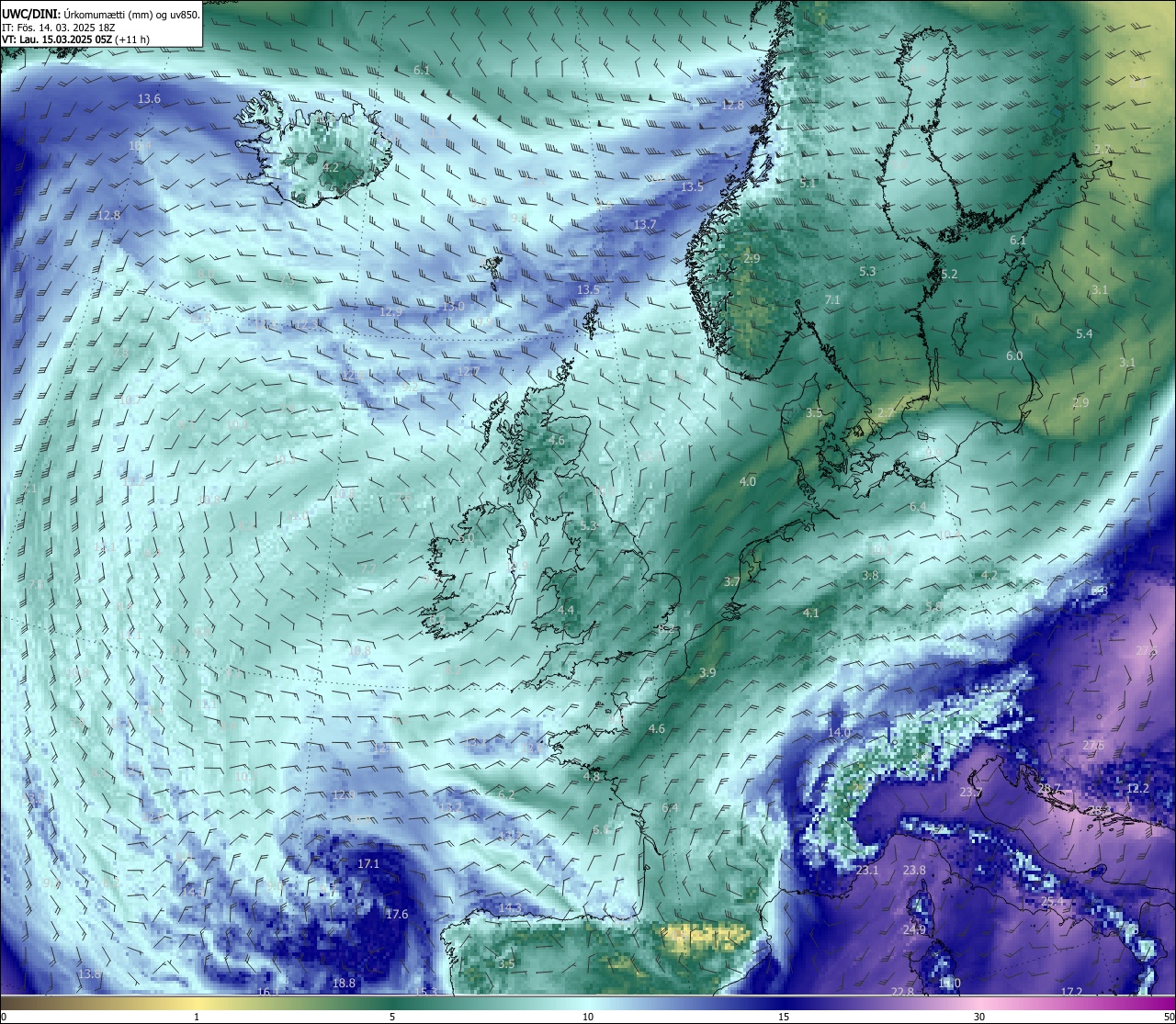Click the colorbar tick label 15
The height and width of the screenshot is (1024, 1176).
784,1017
